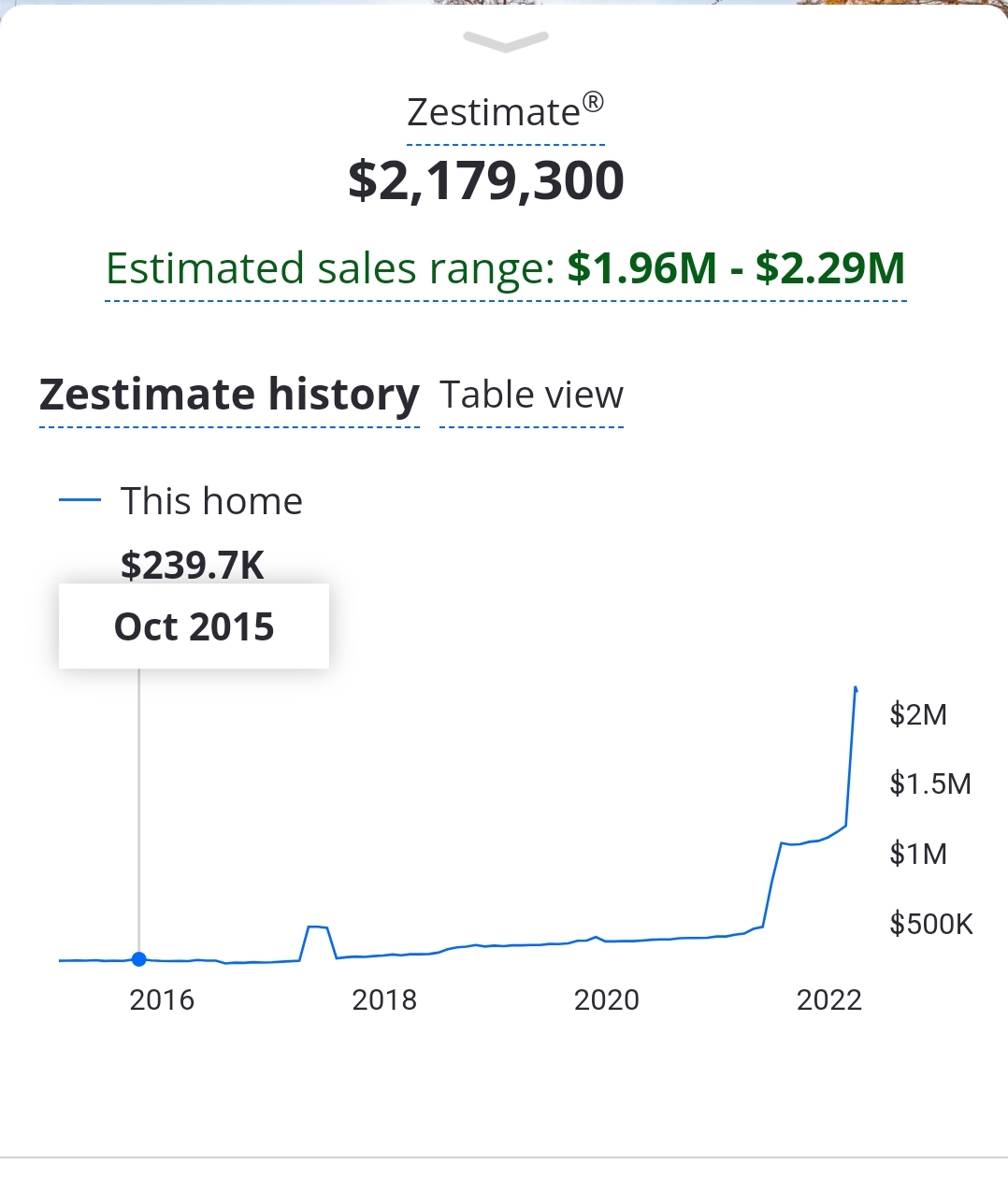Screen dimensions: 1008x1193
Task: Collapse the sheet using the top chevron handle
Action: tap(506, 42)
